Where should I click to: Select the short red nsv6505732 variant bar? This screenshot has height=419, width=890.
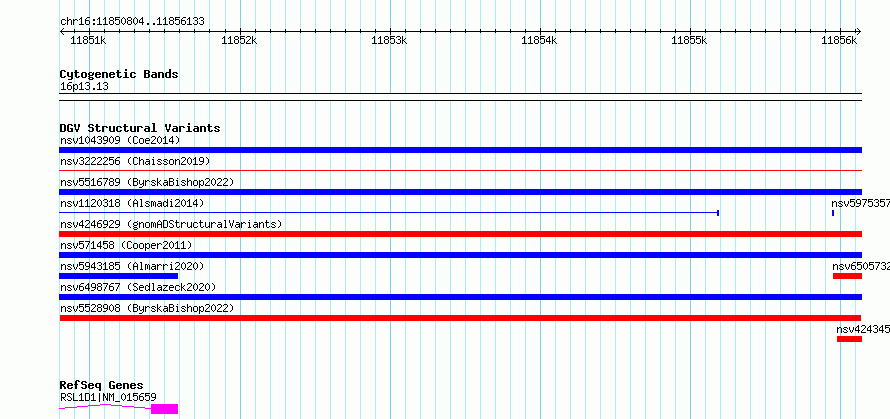click(847, 276)
